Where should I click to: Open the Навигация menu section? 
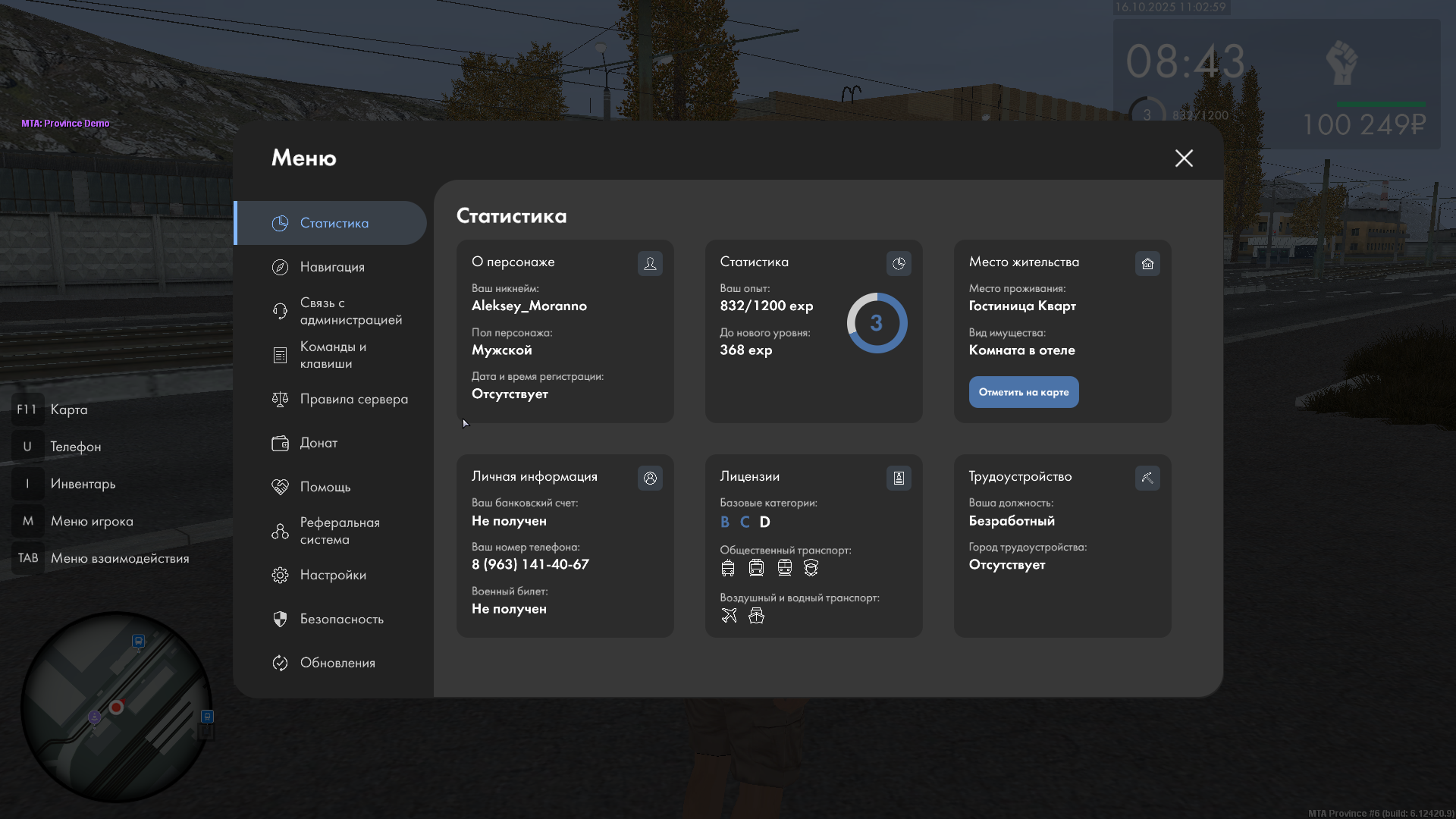(332, 267)
